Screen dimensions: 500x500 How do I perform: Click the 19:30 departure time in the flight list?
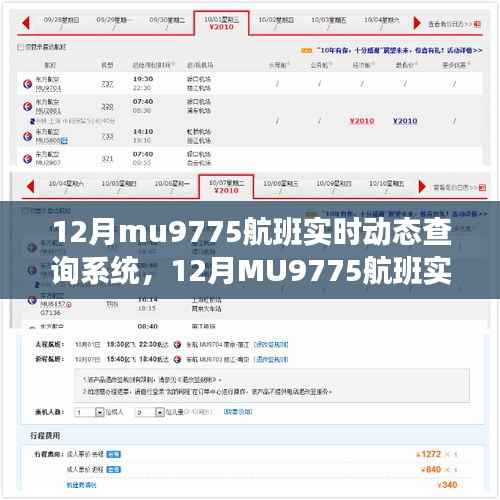143,79
